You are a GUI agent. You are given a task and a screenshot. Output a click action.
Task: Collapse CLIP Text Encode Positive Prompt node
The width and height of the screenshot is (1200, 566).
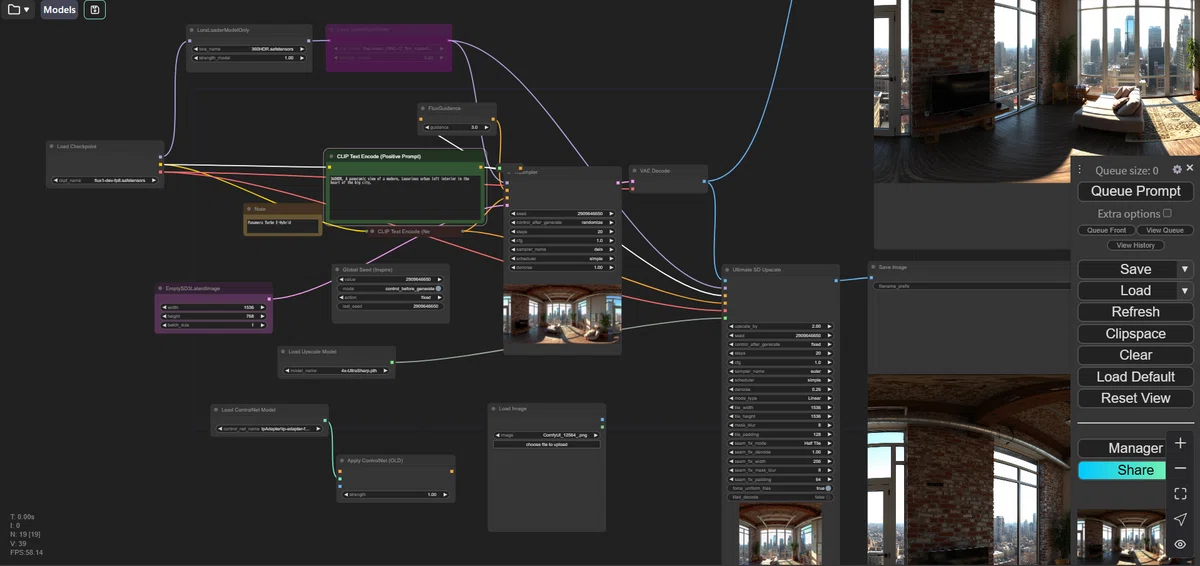pyautogui.click(x=330, y=156)
